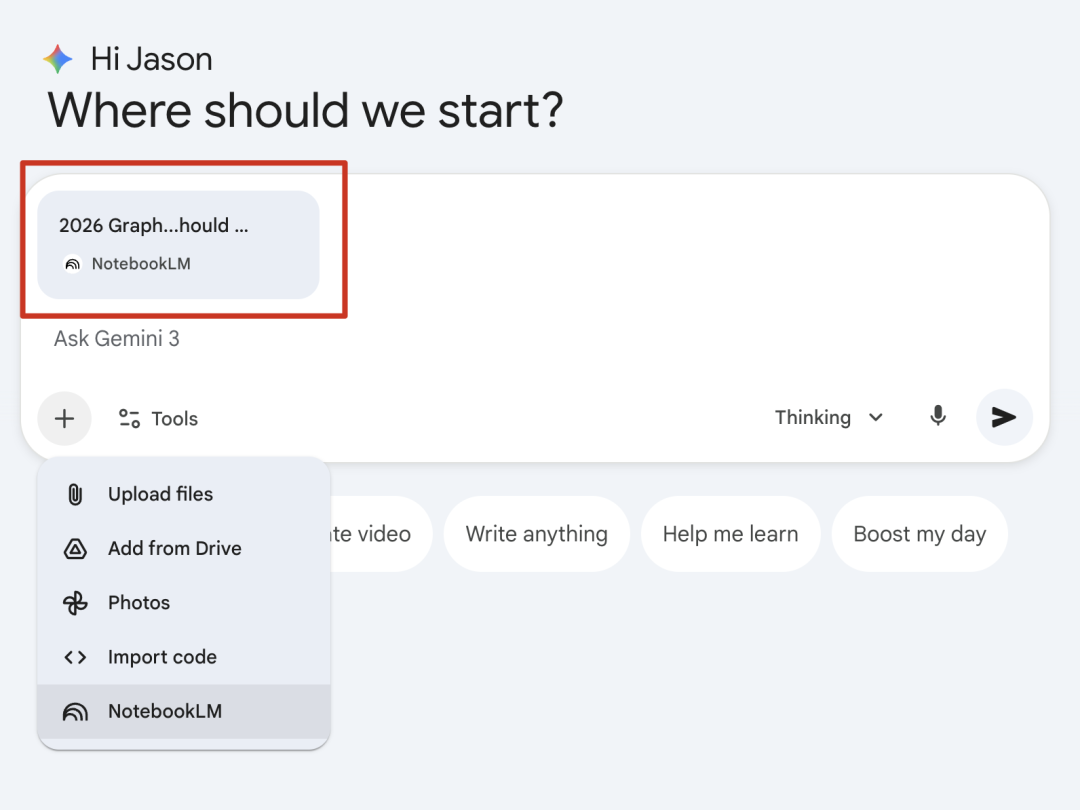Click the chevron beside Thinking
Viewport: 1080px width, 810px height.
pos(876,417)
